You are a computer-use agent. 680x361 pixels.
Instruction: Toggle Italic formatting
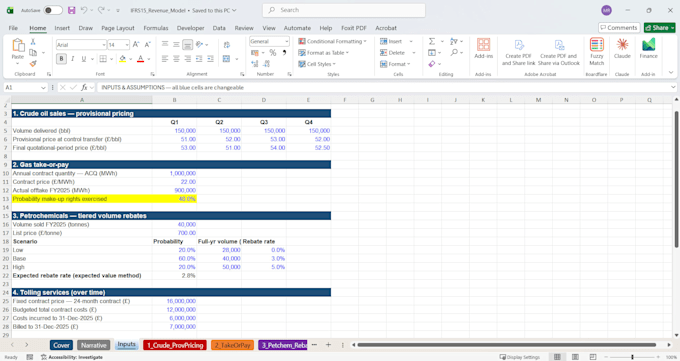(x=72, y=59)
